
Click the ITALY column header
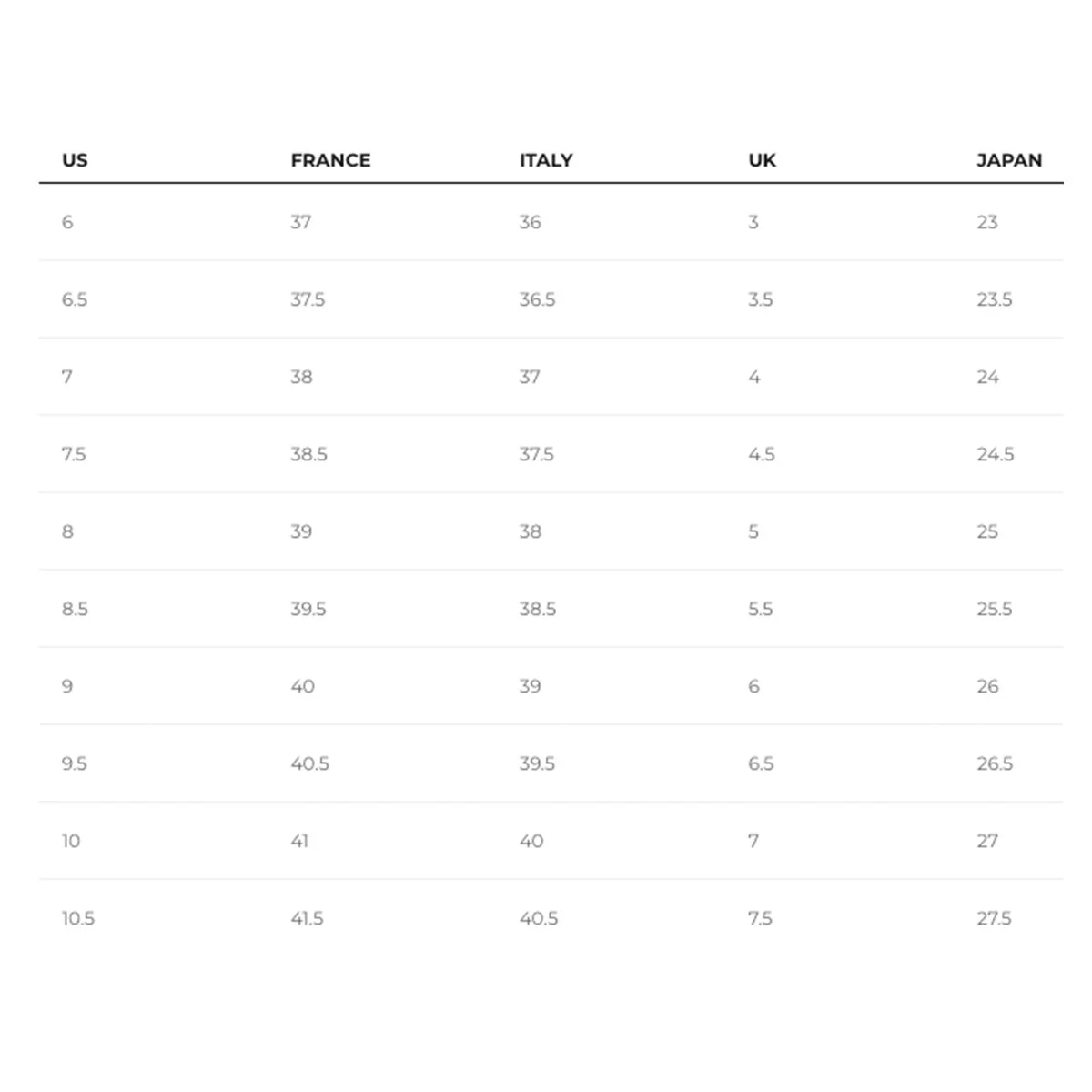[546, 160]
